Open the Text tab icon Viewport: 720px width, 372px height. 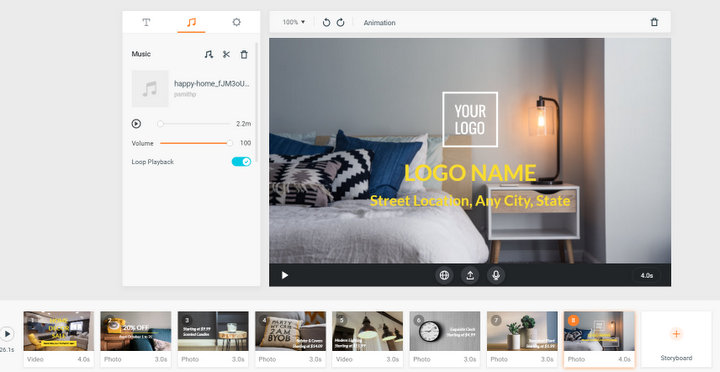(146, 22)
